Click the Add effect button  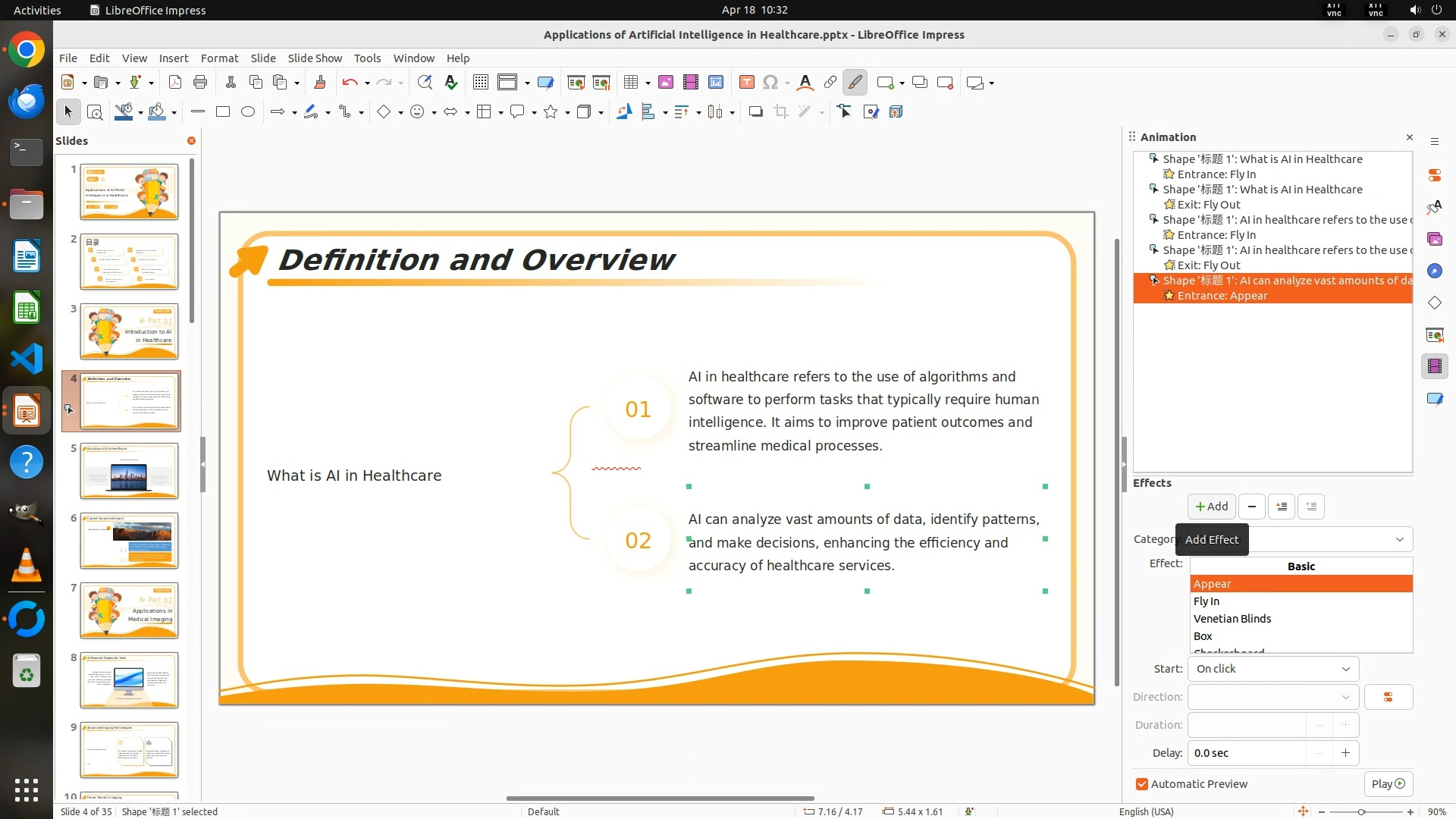click(x=1211, y=507)
